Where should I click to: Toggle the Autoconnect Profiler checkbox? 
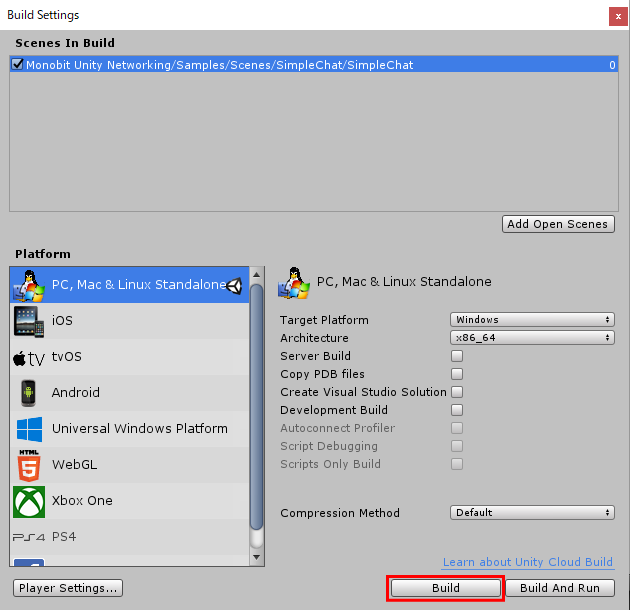tap(457, 428)
